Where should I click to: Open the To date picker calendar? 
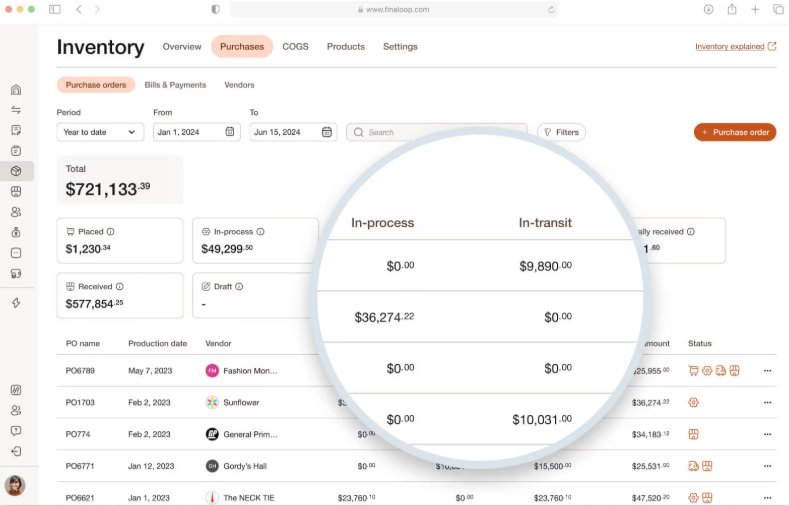click(x=326, y=132)
